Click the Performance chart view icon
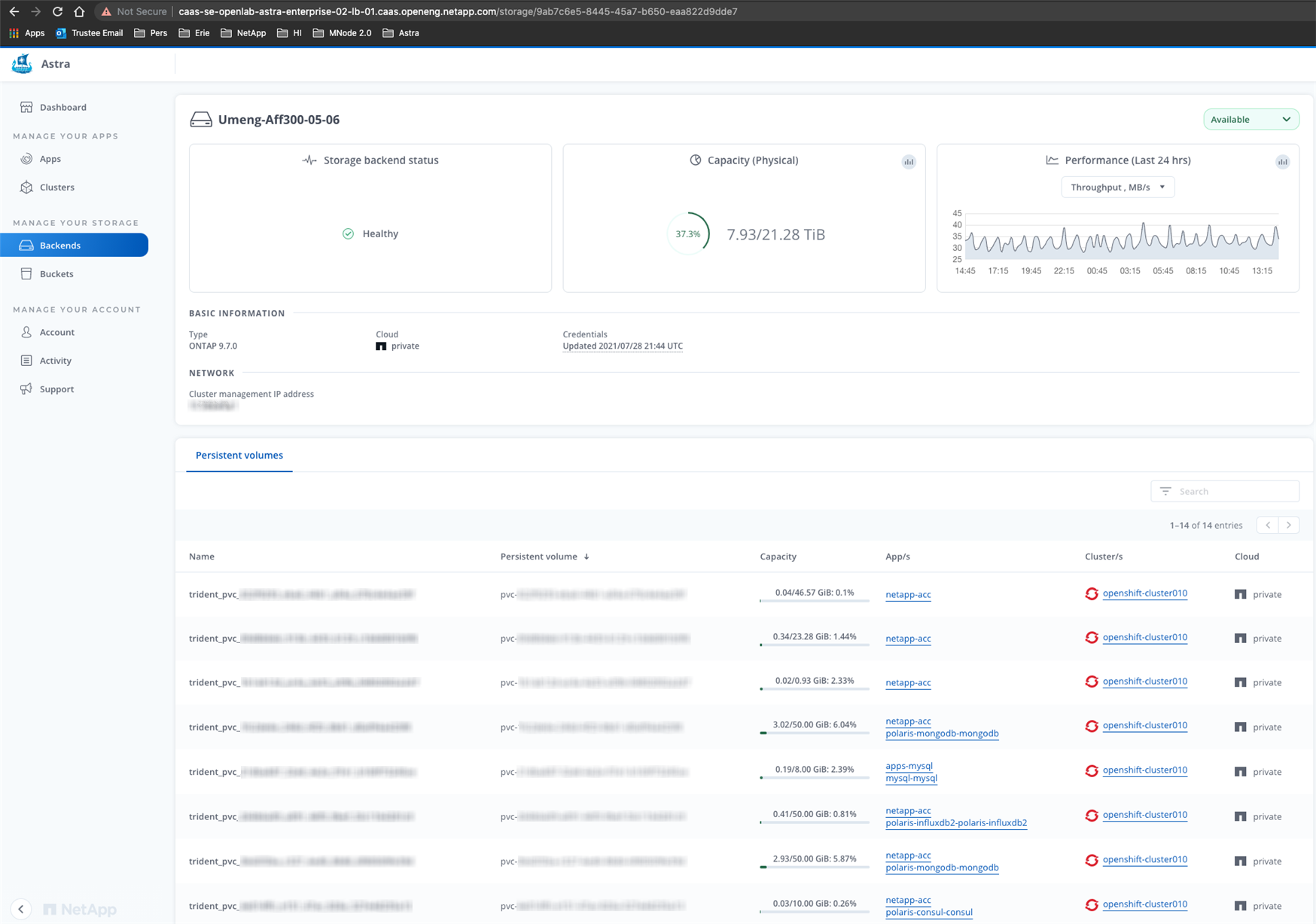The image size is (1316, 924). 1282,162
